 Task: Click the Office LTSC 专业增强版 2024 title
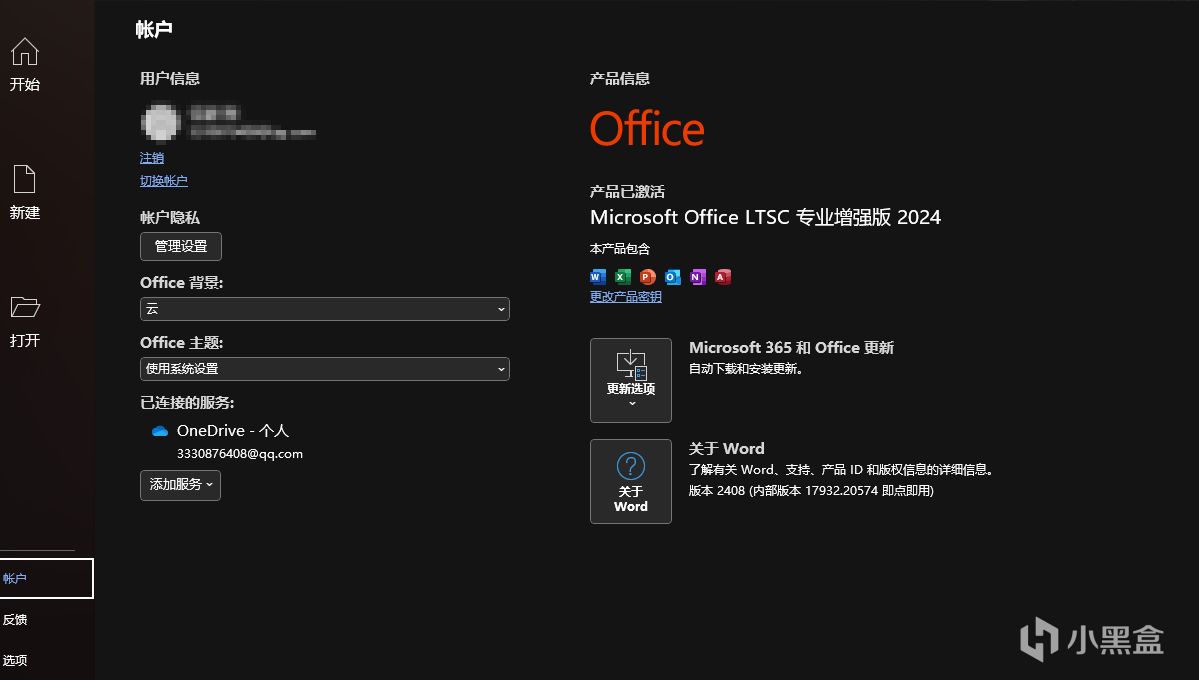click(x=765, y=217)
